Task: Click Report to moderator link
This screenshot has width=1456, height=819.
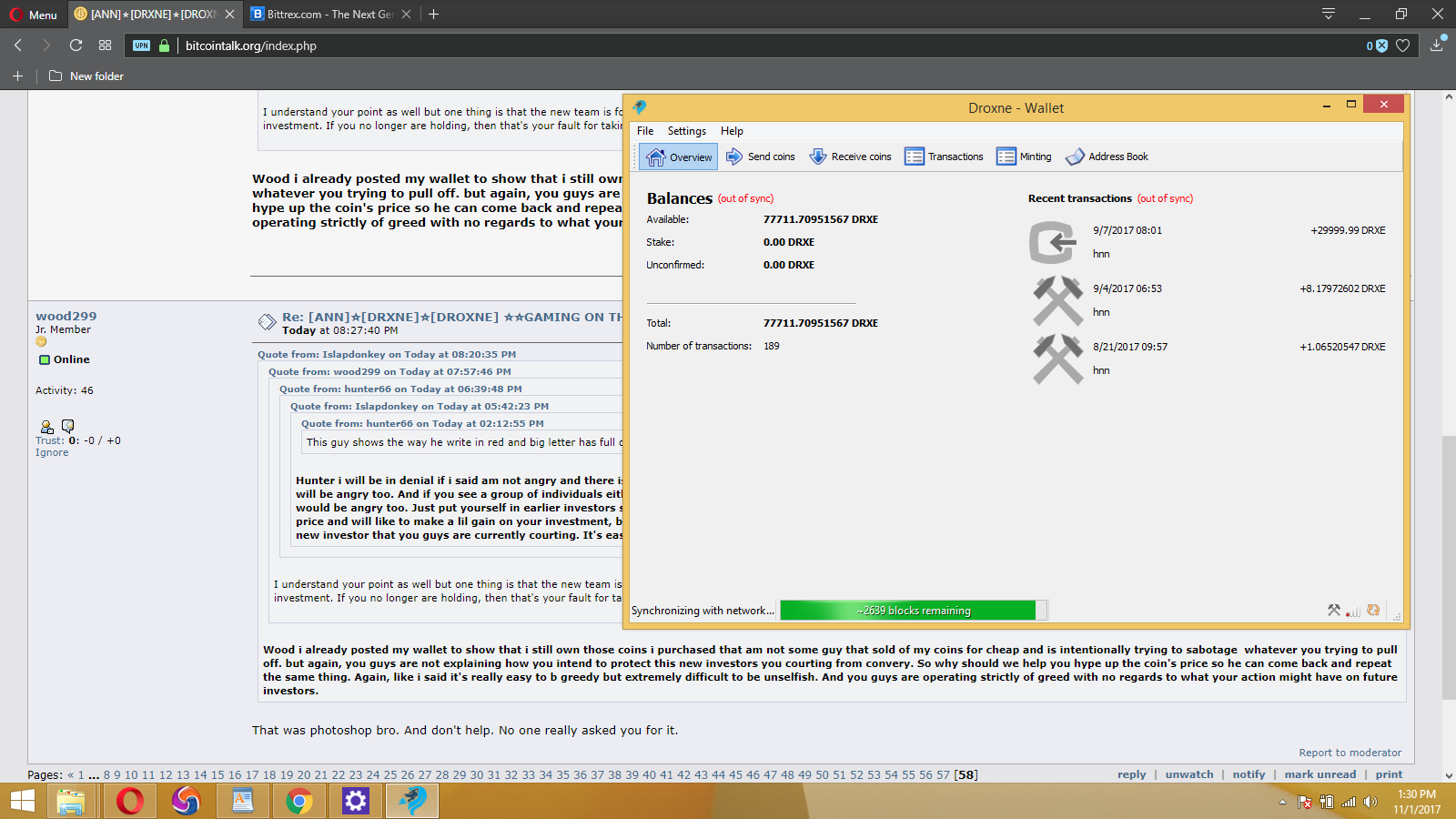Action: click(x=1350, y=753)
